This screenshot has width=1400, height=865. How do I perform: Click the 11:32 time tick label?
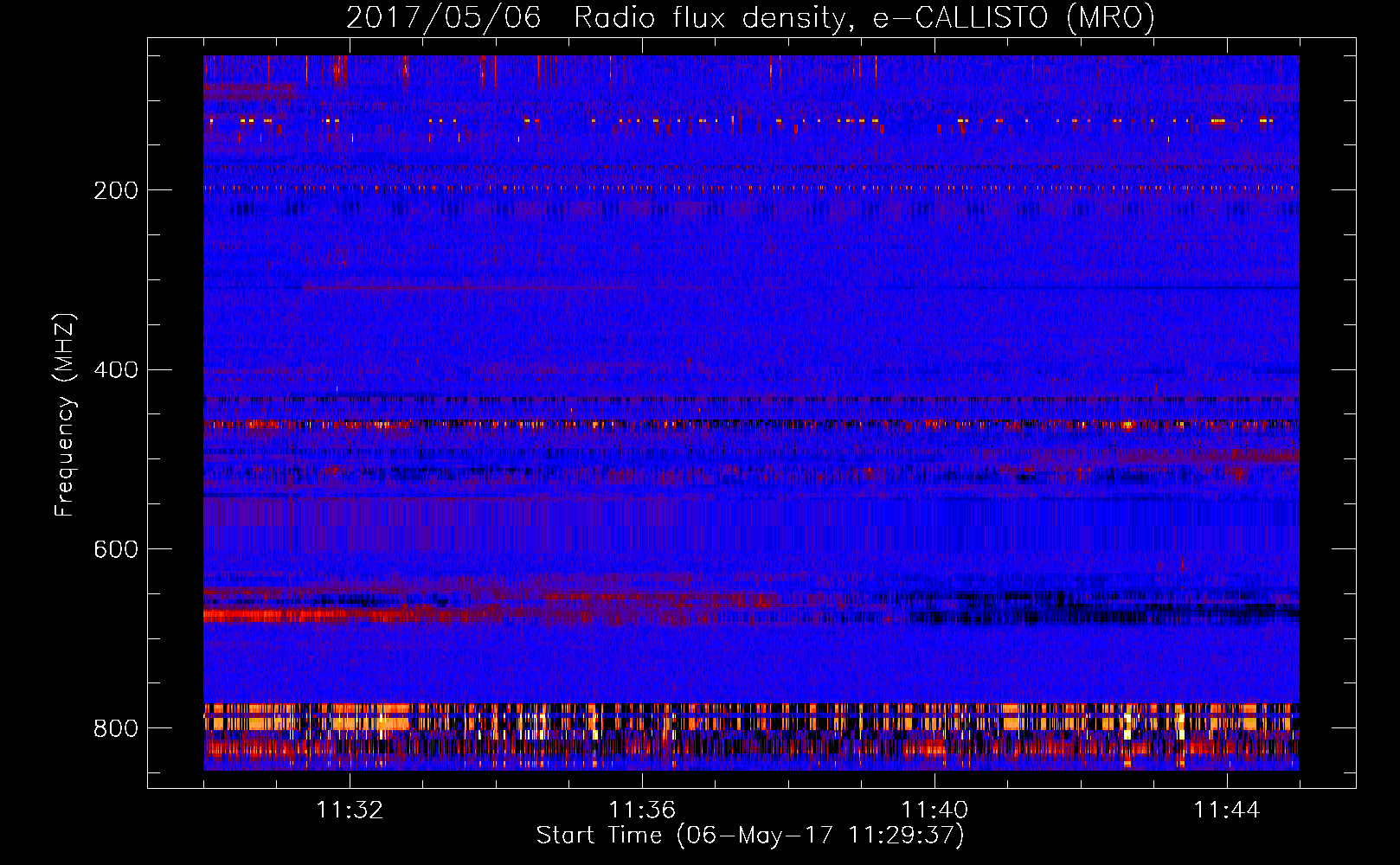(350, 811)
